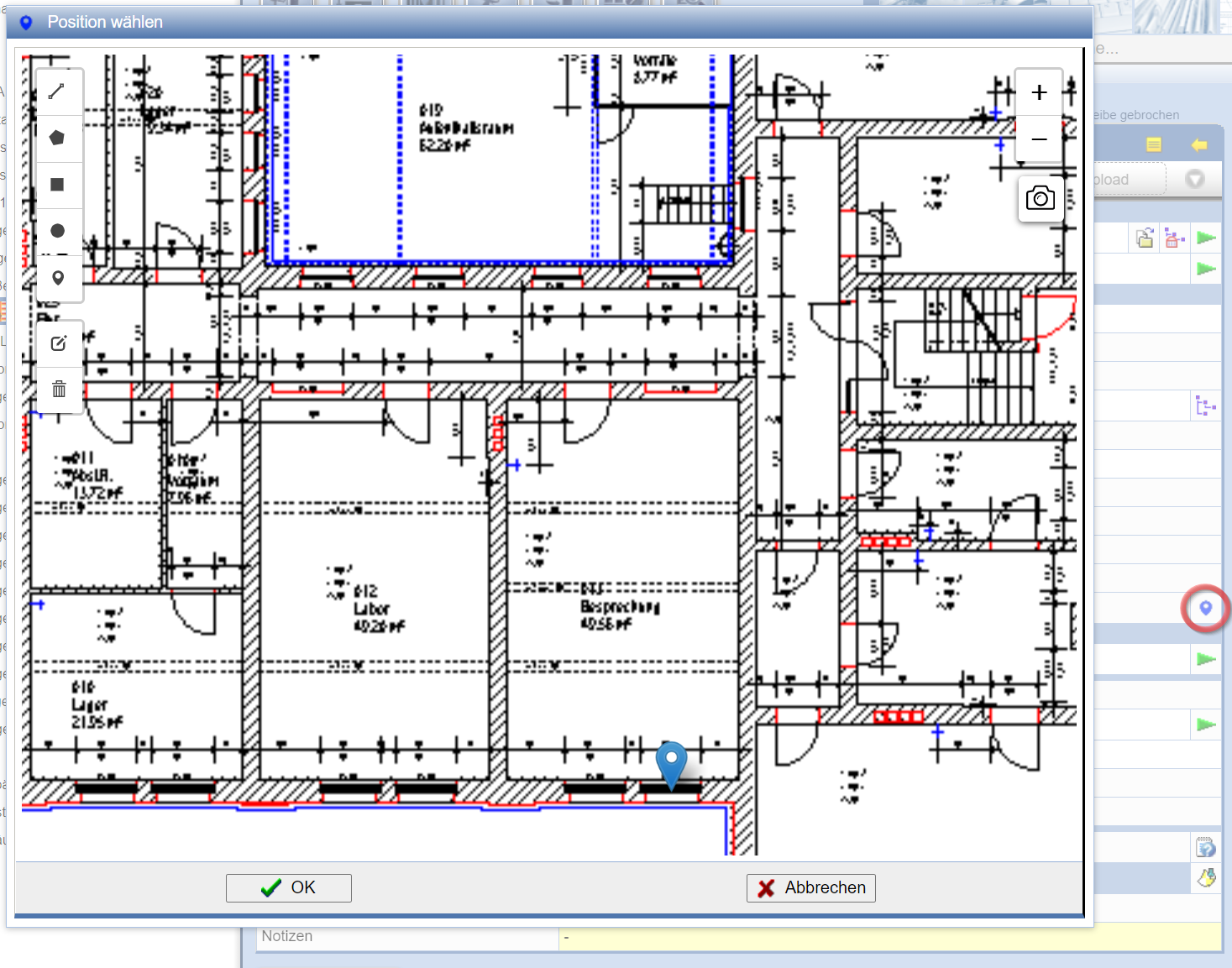
Task: Click the delete layers trash icon
Action: pos(59,390)
